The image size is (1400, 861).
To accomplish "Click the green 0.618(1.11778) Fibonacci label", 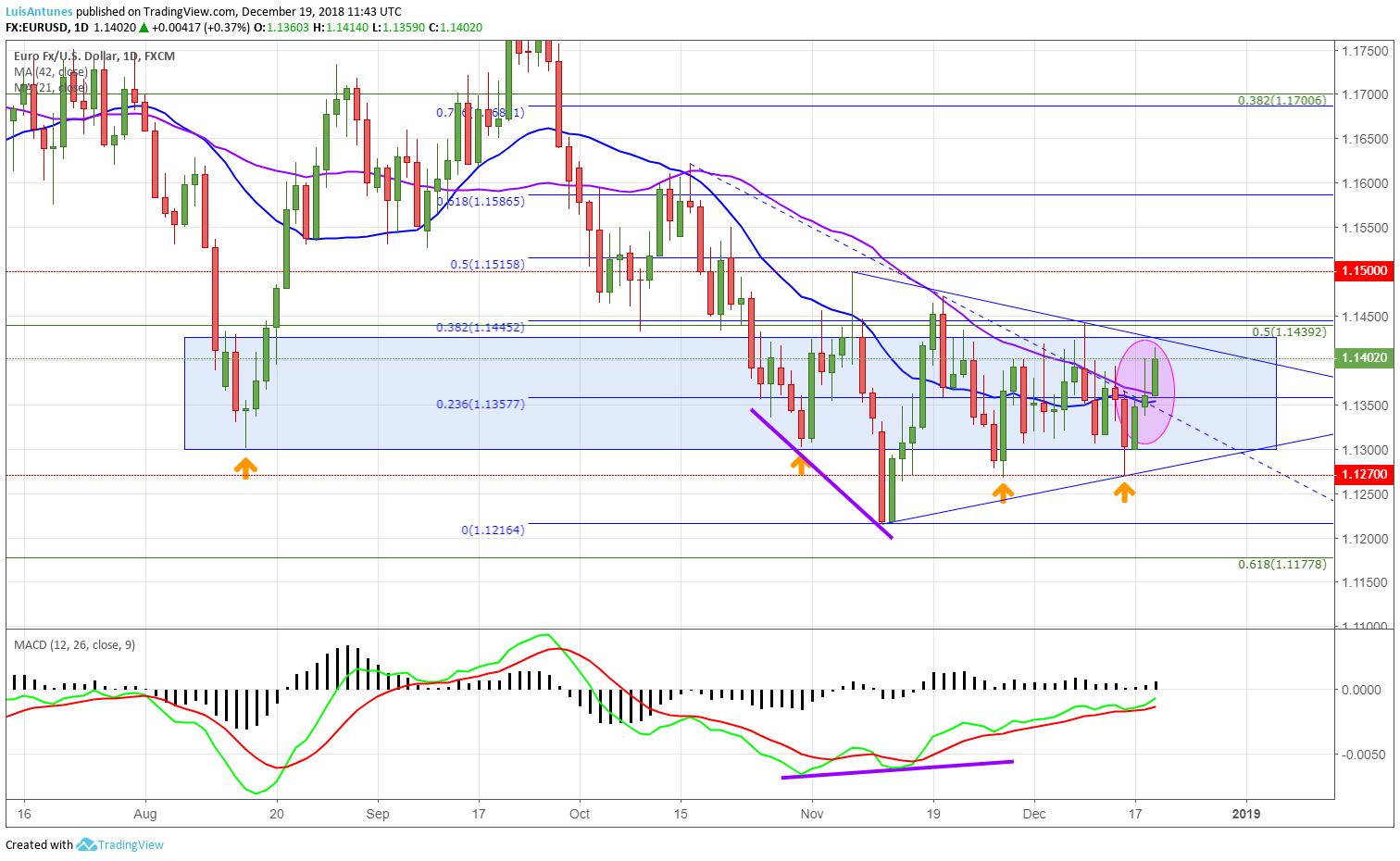I will [x=1281, y=564].
